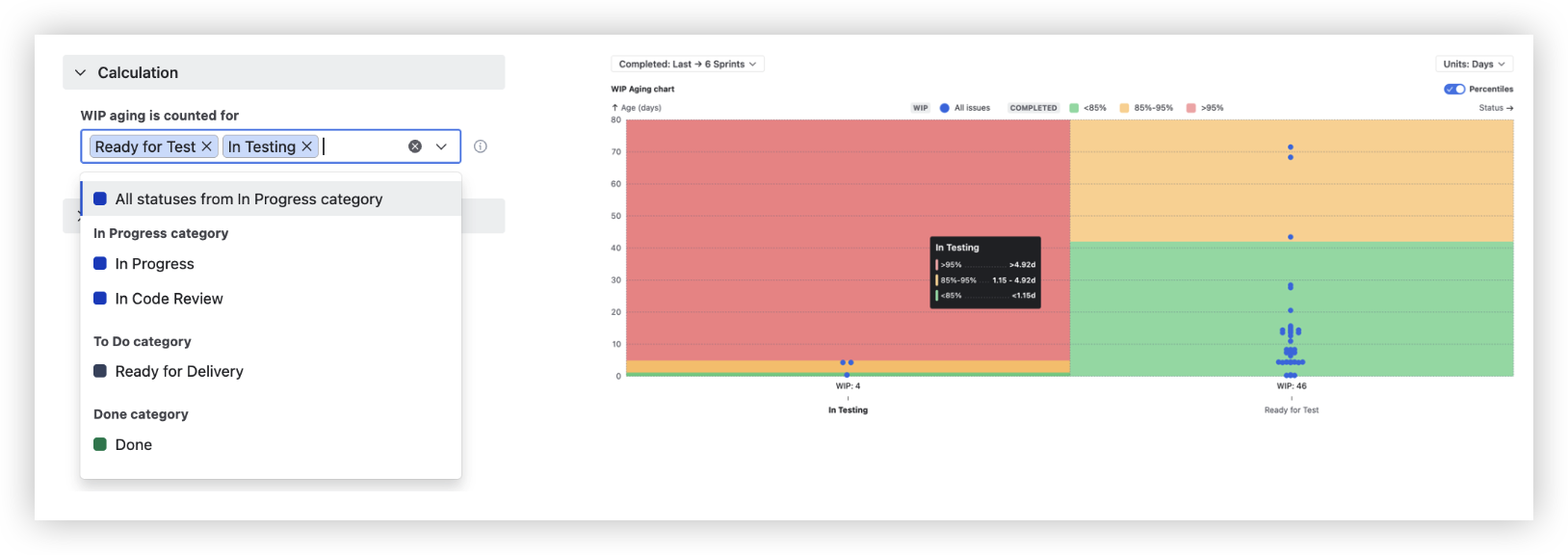Choose the In Progress status option
Image resolution: width=1568 pixels, height=555 pixels.
[271, 264]
